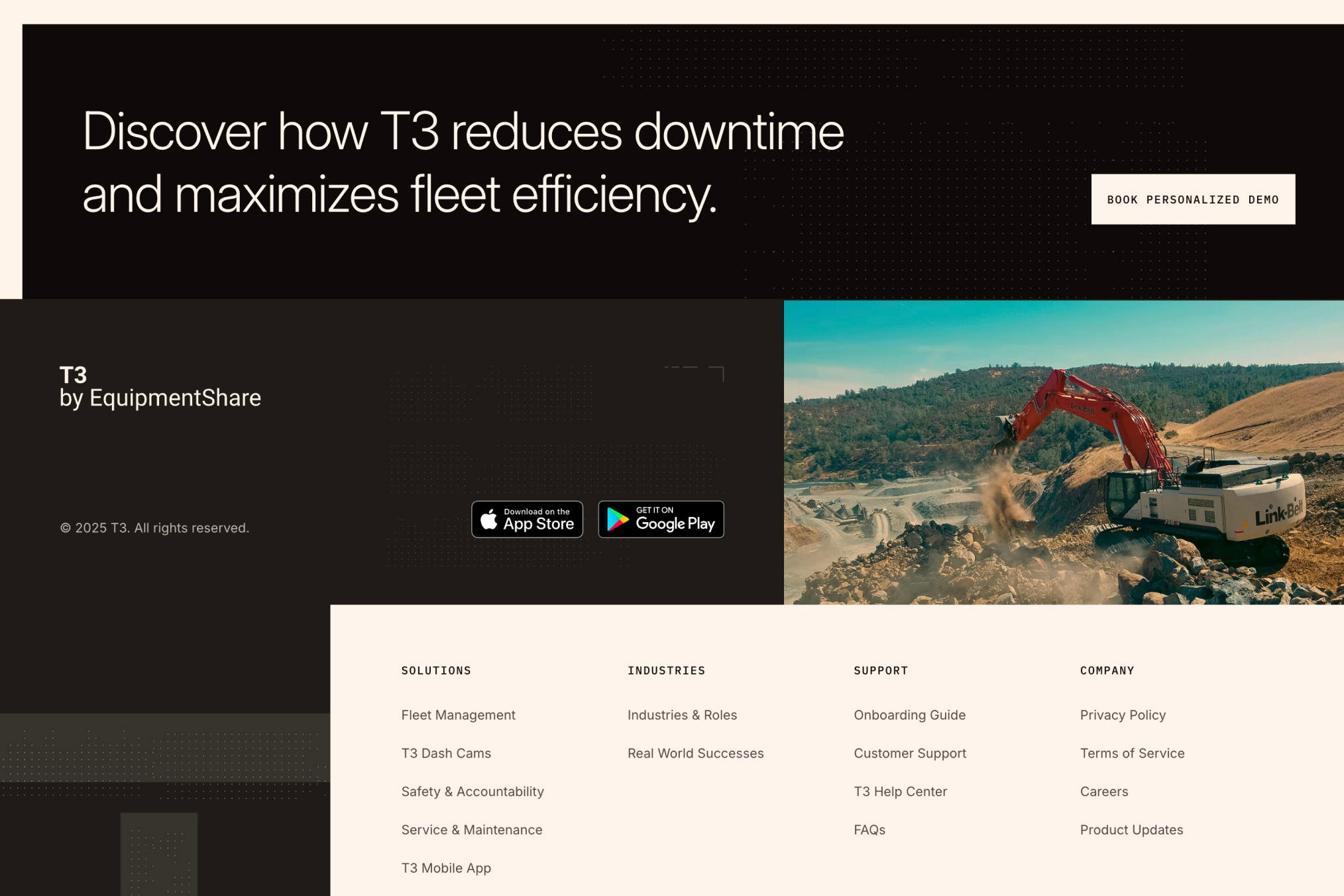This screenshot has width=1344, height=896.
Task: Open Safety & Accountability link
Action: (x=473, y=791)
